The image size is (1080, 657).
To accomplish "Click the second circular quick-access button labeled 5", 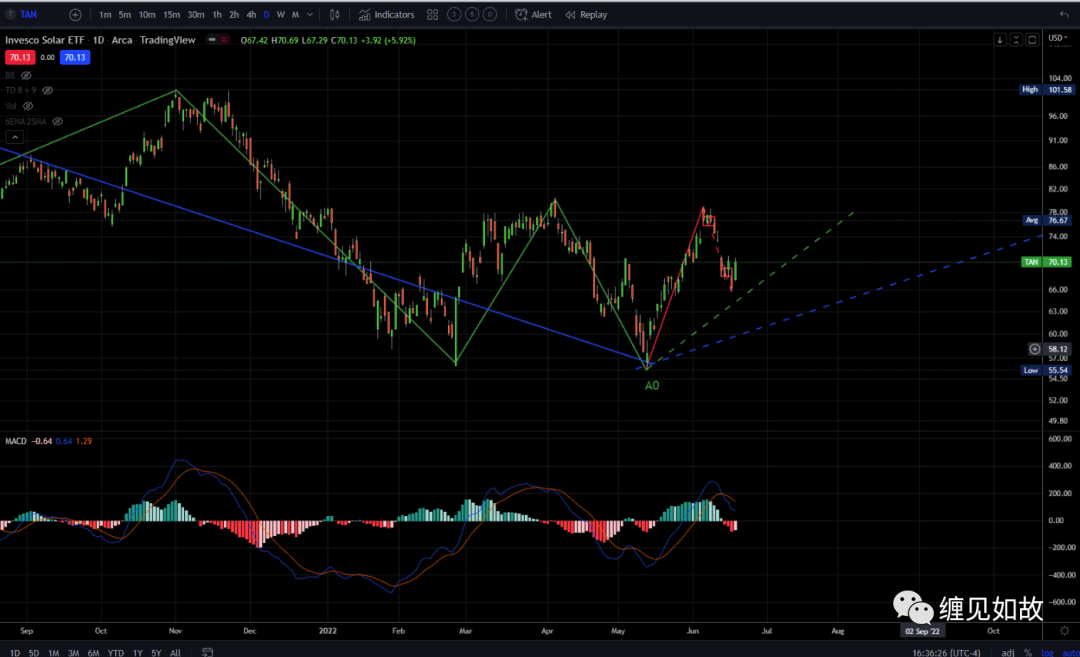I will click(x=472, y=14).
